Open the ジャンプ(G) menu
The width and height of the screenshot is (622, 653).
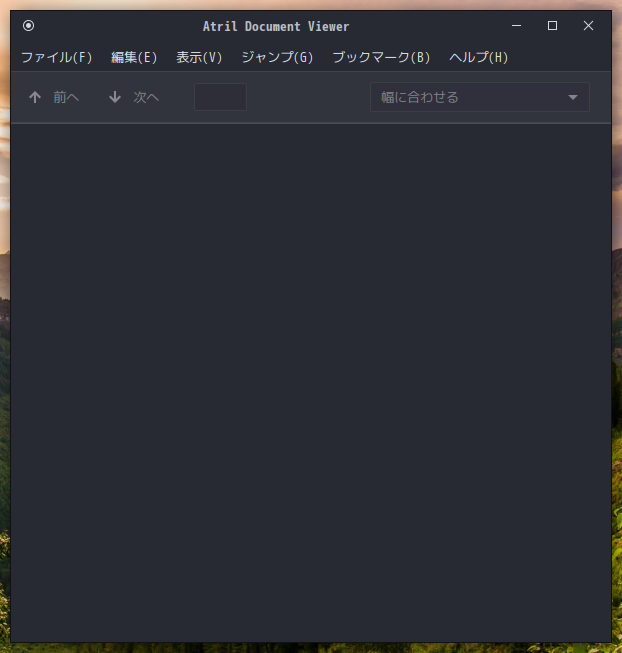pos(277,57)
